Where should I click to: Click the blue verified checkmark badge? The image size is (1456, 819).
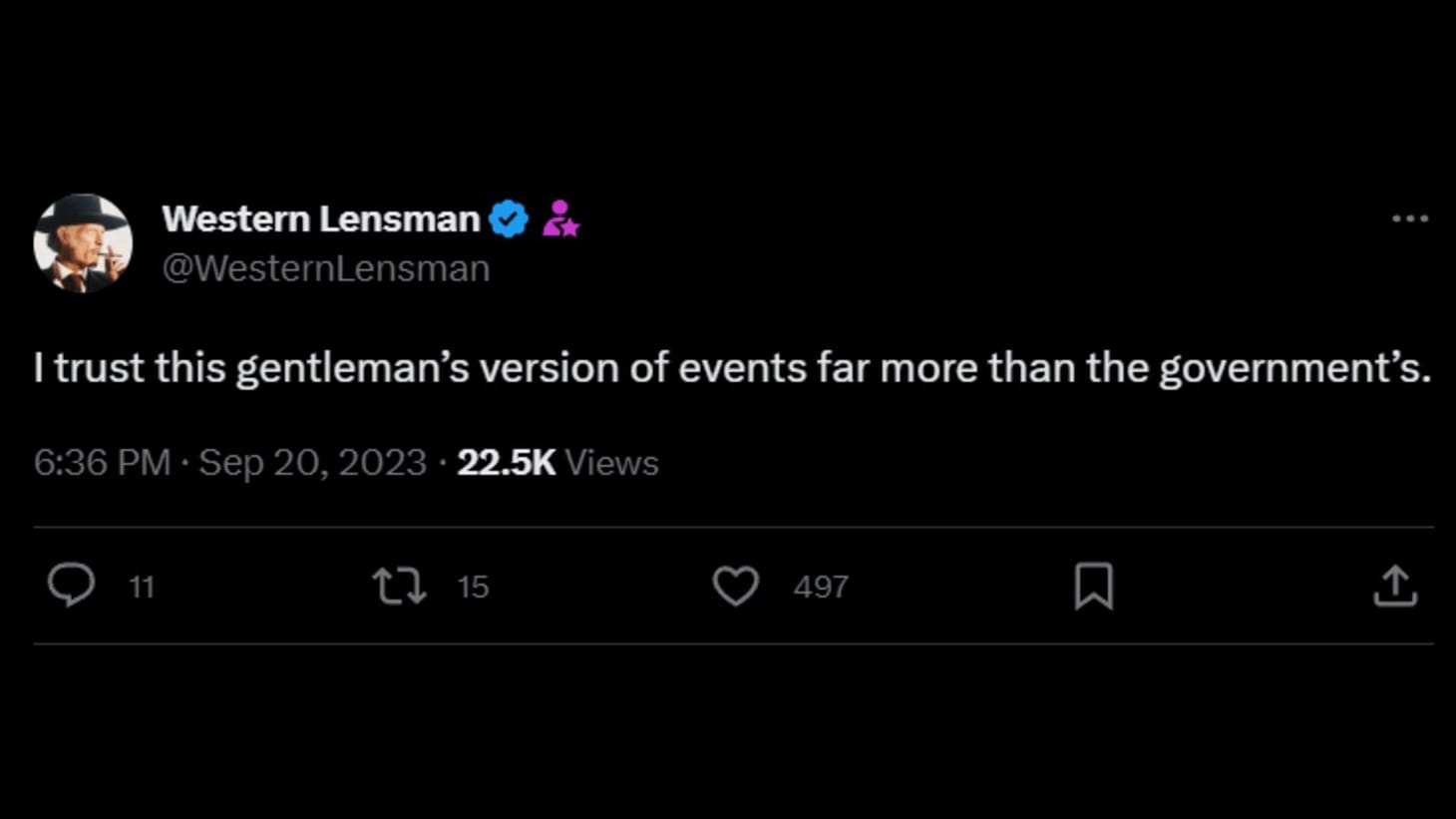(509, 218)
